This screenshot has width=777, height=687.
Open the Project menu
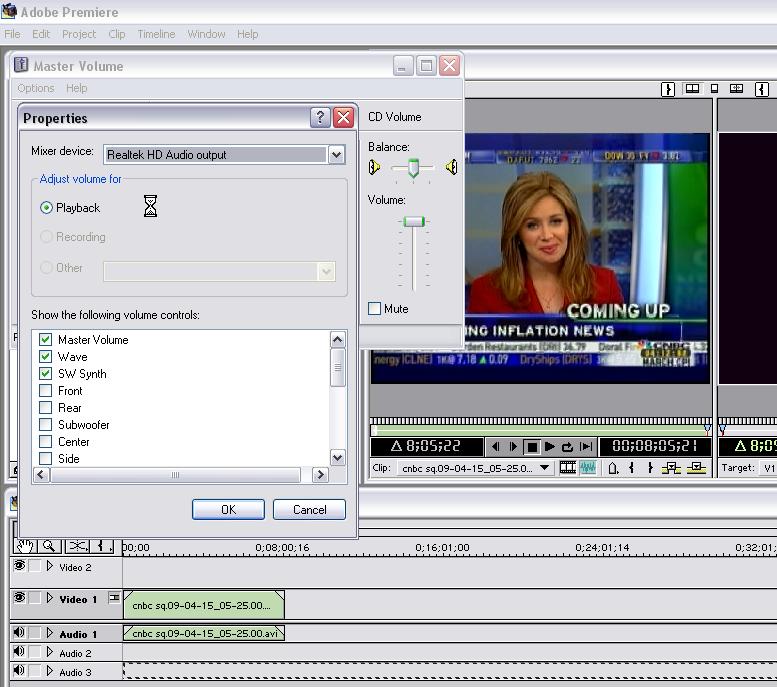pos(79,34)
